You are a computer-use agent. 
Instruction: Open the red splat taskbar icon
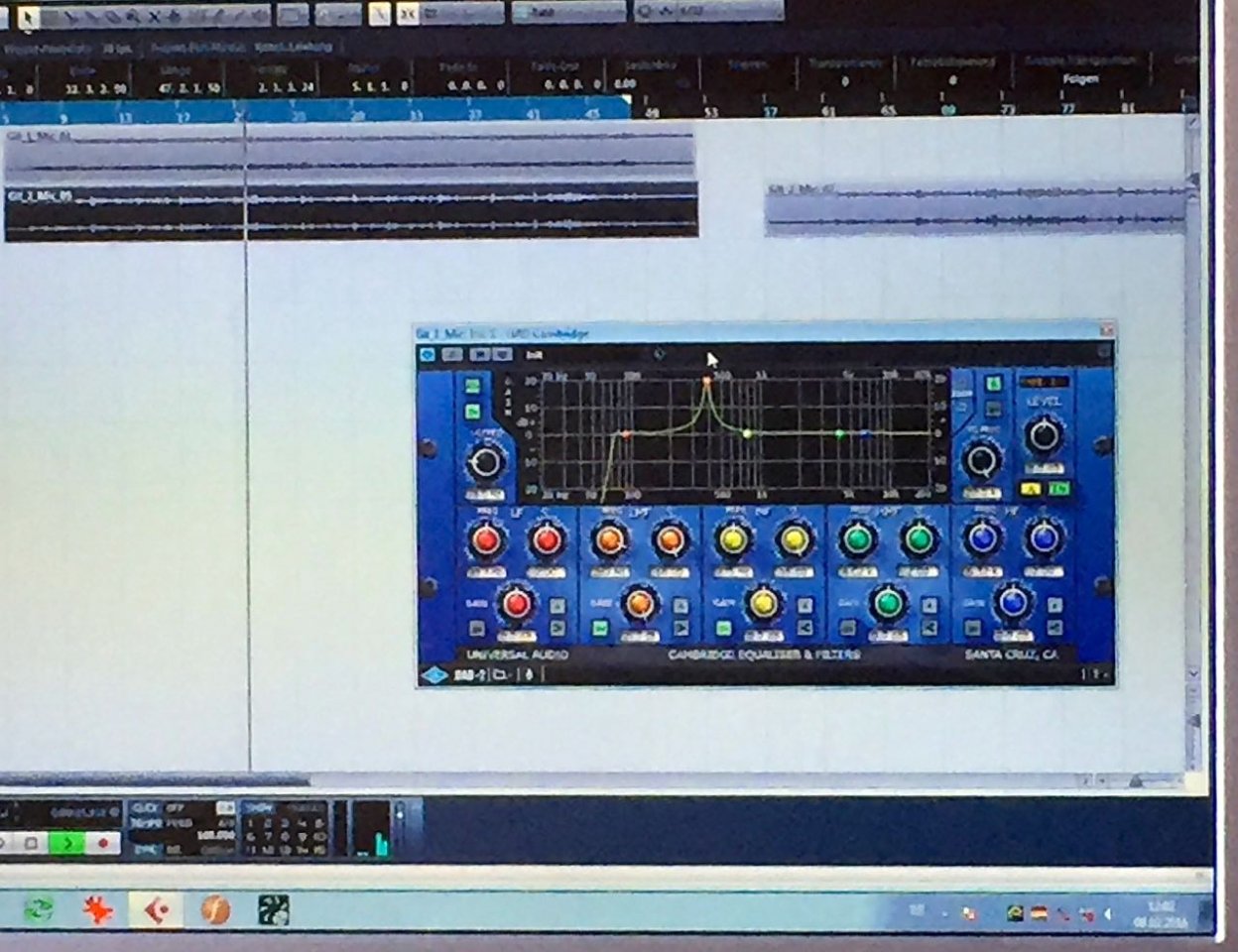coord(98,909)
